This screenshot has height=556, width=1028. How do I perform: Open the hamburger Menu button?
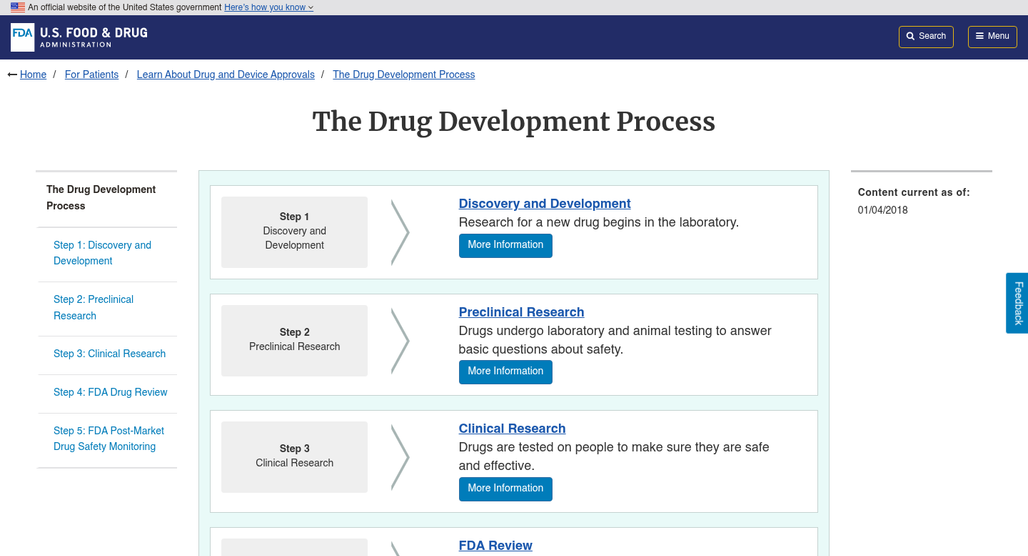coord(992,37)
